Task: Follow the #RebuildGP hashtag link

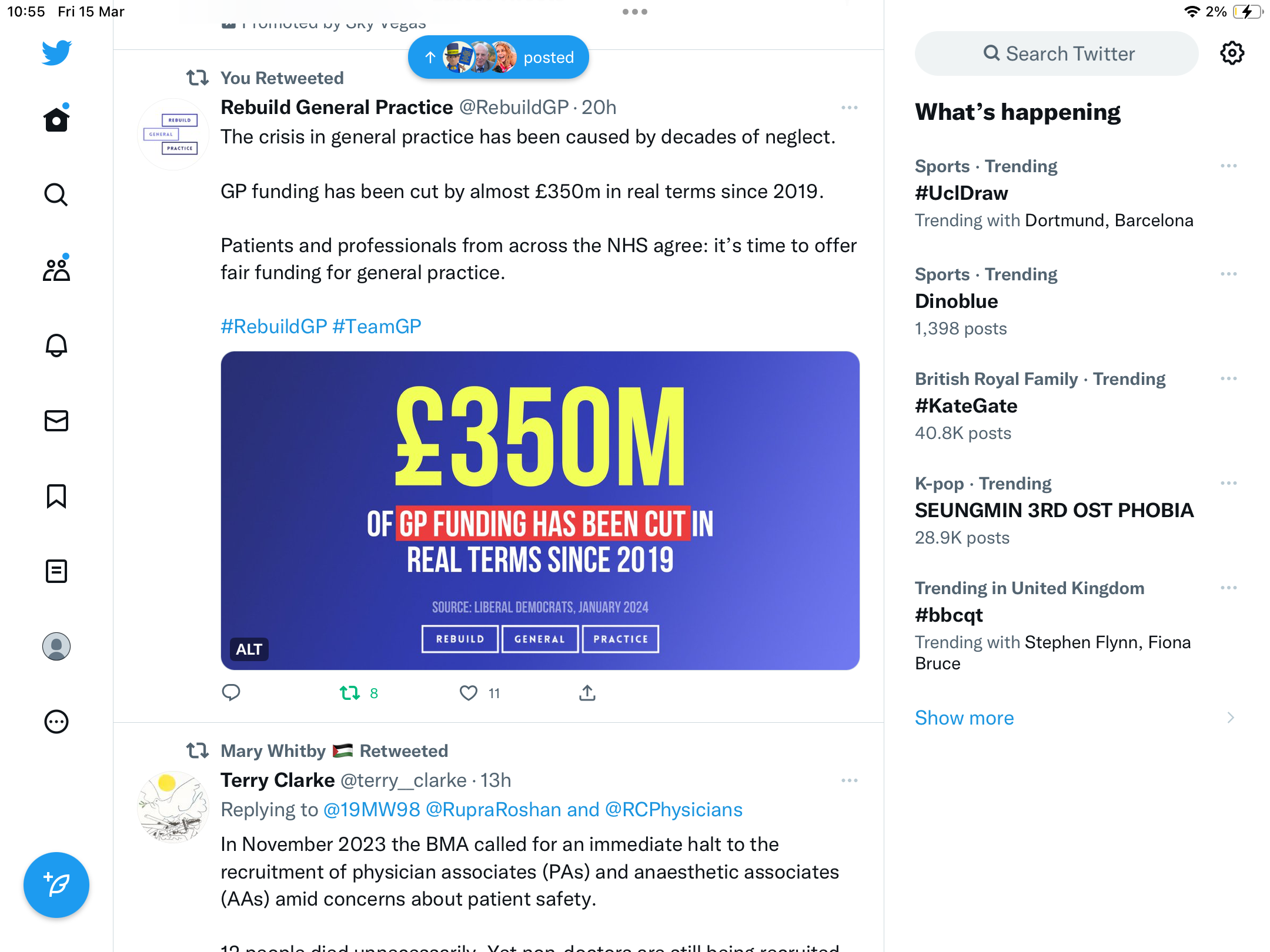Action: pyautogui.click(x=273, y=326)
